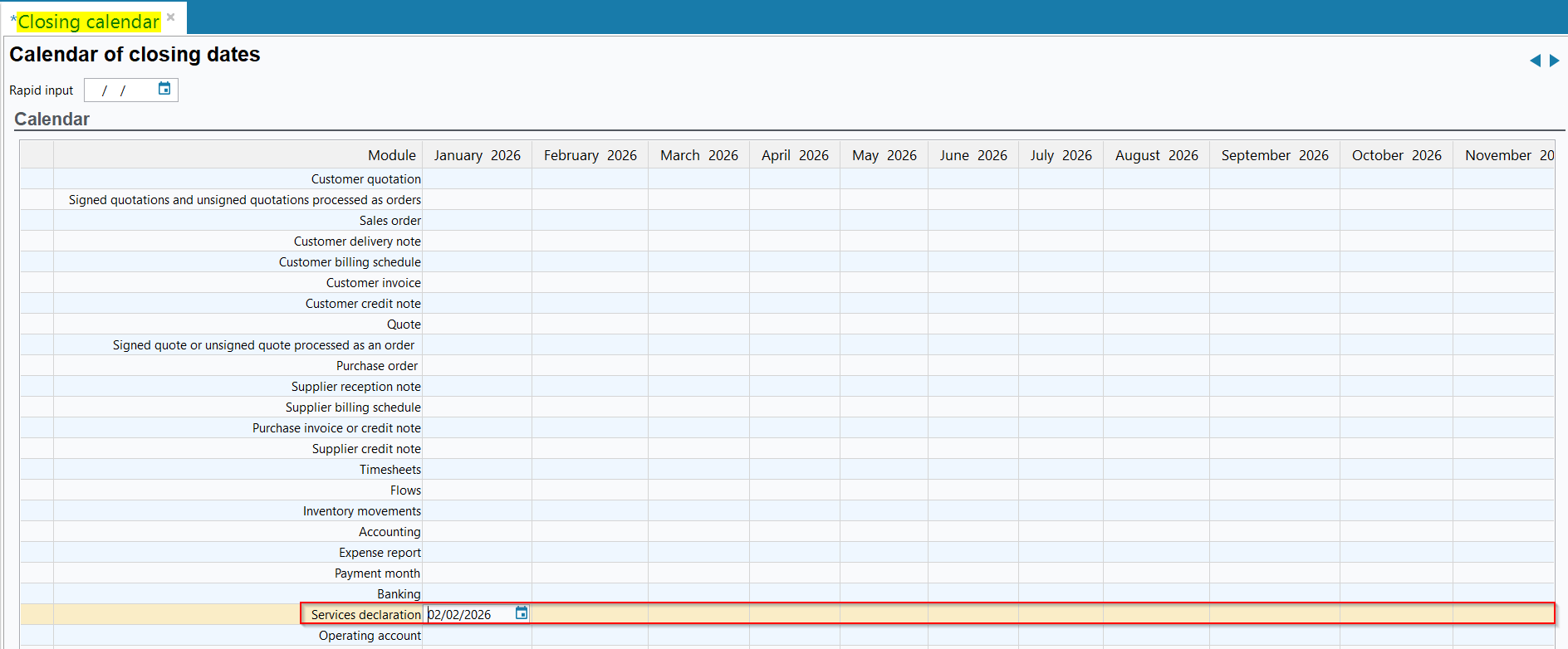Open date picker in Services declaration cell
Image resolution: width=1568 pixels, height=649 pixels.
(522, 613)
